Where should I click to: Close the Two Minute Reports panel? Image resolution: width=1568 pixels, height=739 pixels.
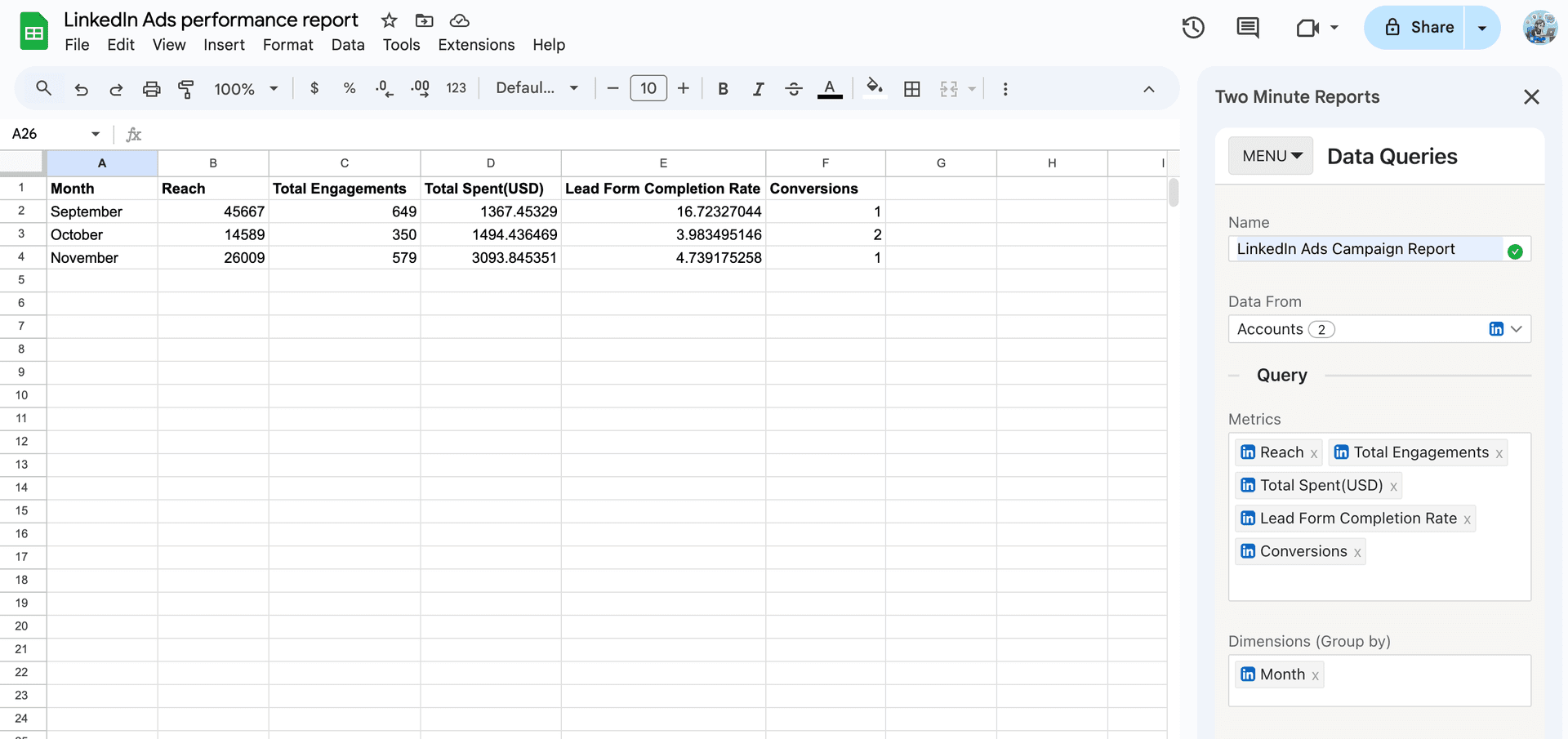tap(1532, 96)
